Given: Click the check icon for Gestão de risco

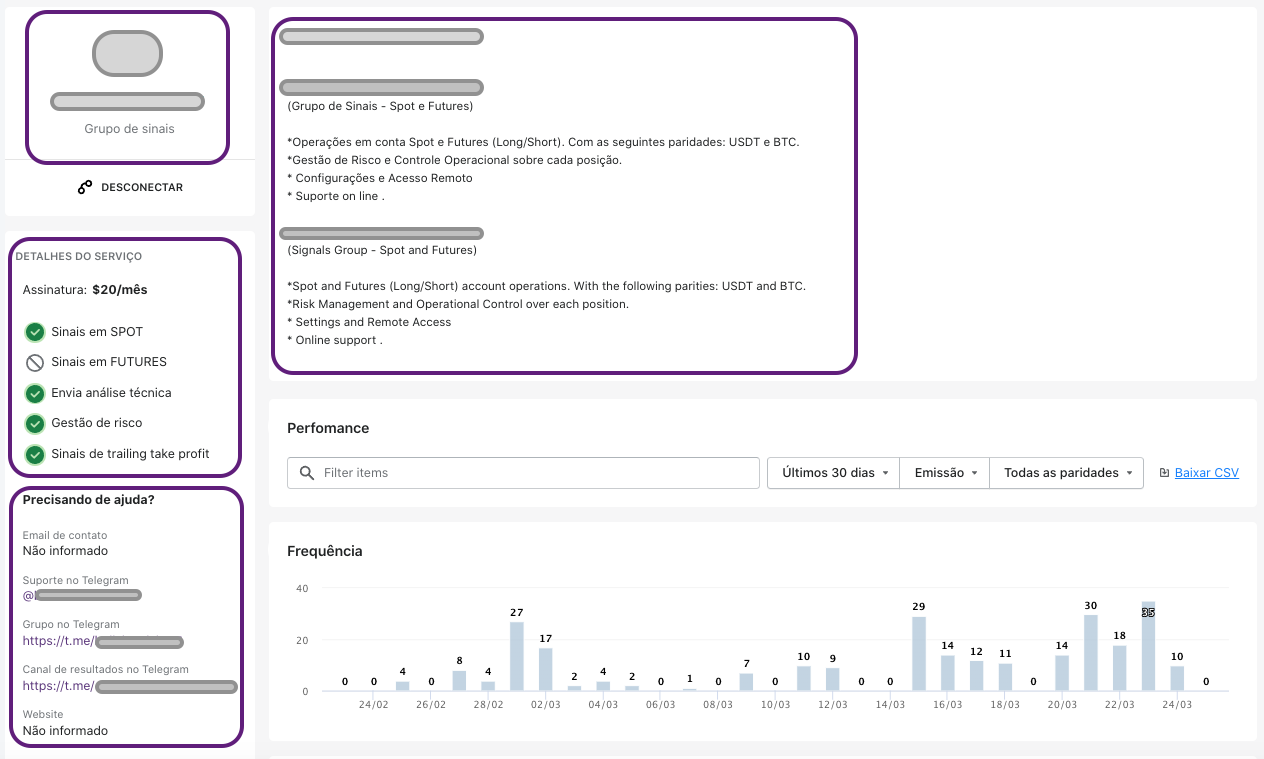Looking at the screenshot, I should pyautogui.click(x=35, y=423).
